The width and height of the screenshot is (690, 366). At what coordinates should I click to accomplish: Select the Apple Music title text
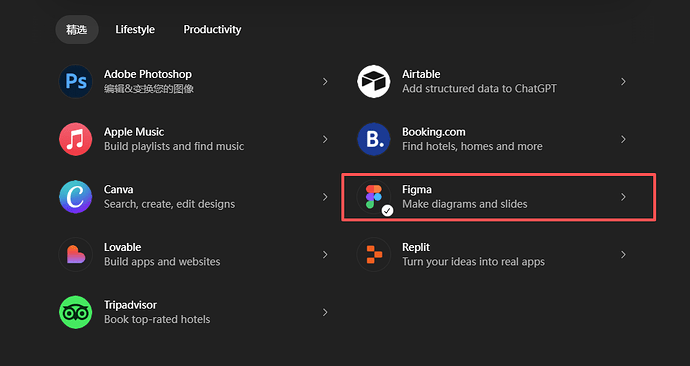click(134, 132)
